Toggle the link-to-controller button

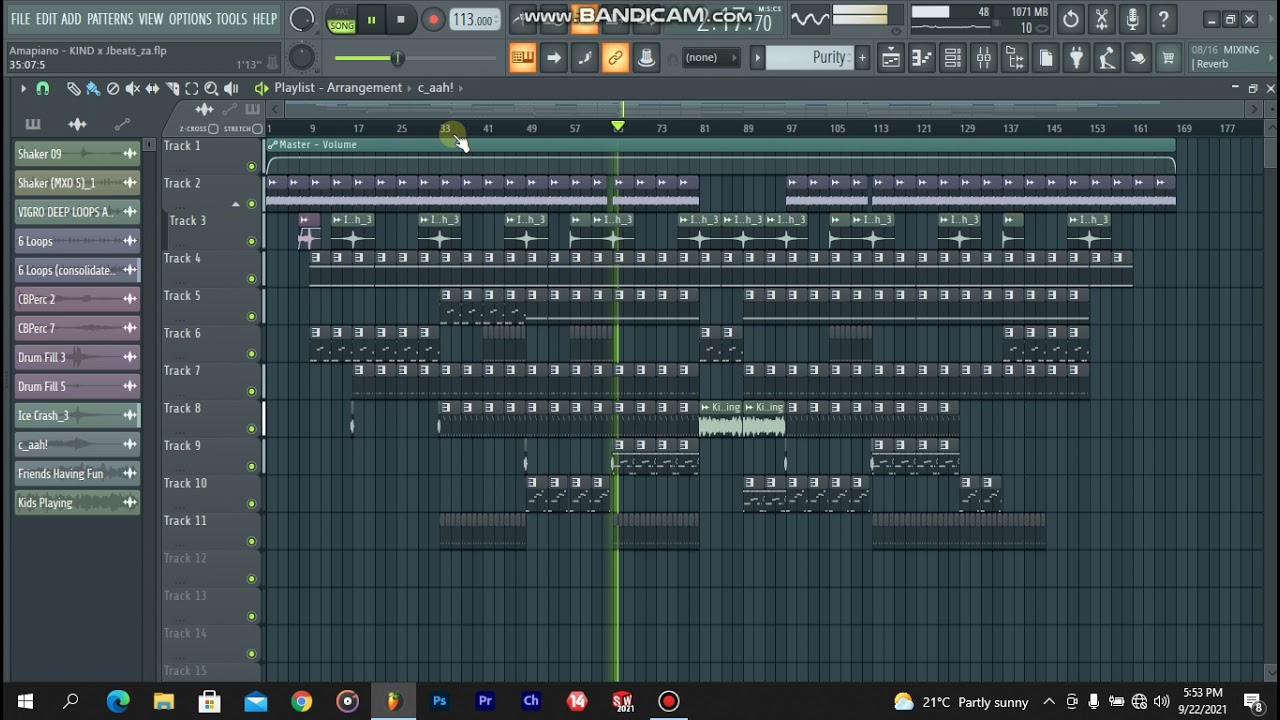click(616, 58)
